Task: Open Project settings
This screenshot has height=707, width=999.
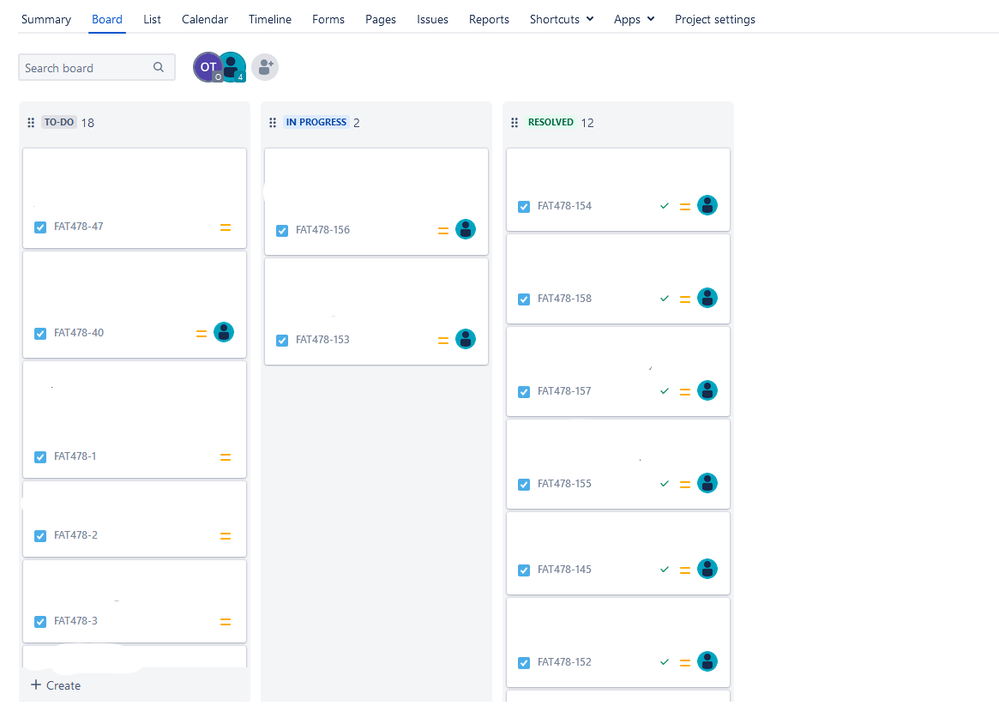Action: [x=715, y=19]
